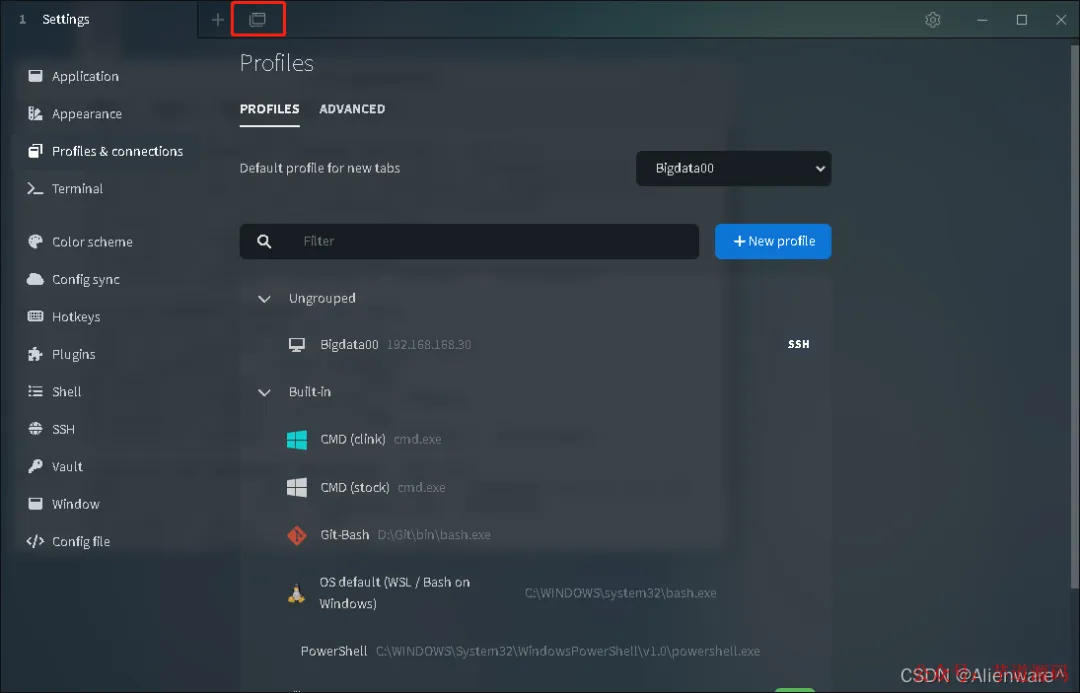Open the CMD (clink) profile

click(x=535, y=439)
